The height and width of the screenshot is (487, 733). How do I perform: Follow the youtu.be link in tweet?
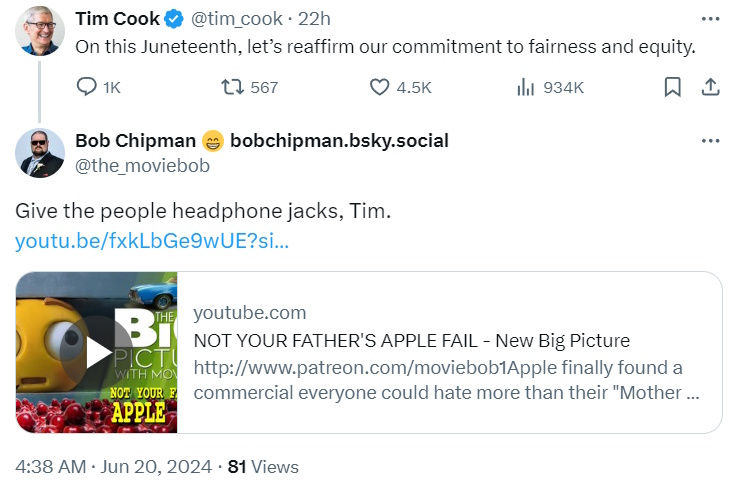[x=152, y=241]
